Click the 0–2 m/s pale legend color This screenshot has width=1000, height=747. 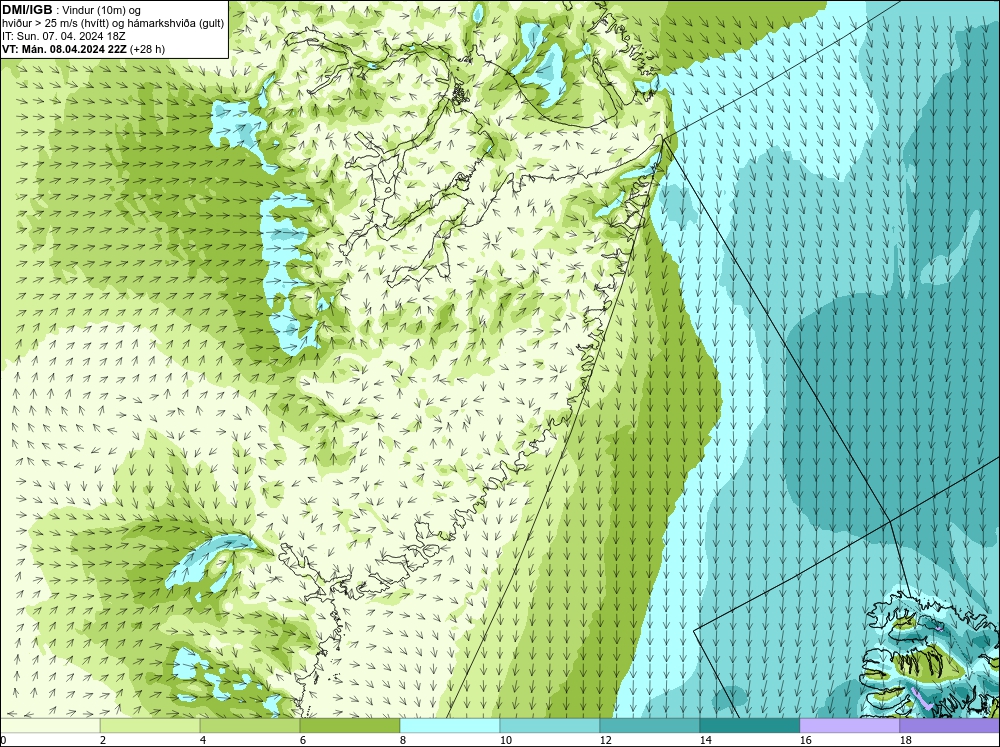50,726
